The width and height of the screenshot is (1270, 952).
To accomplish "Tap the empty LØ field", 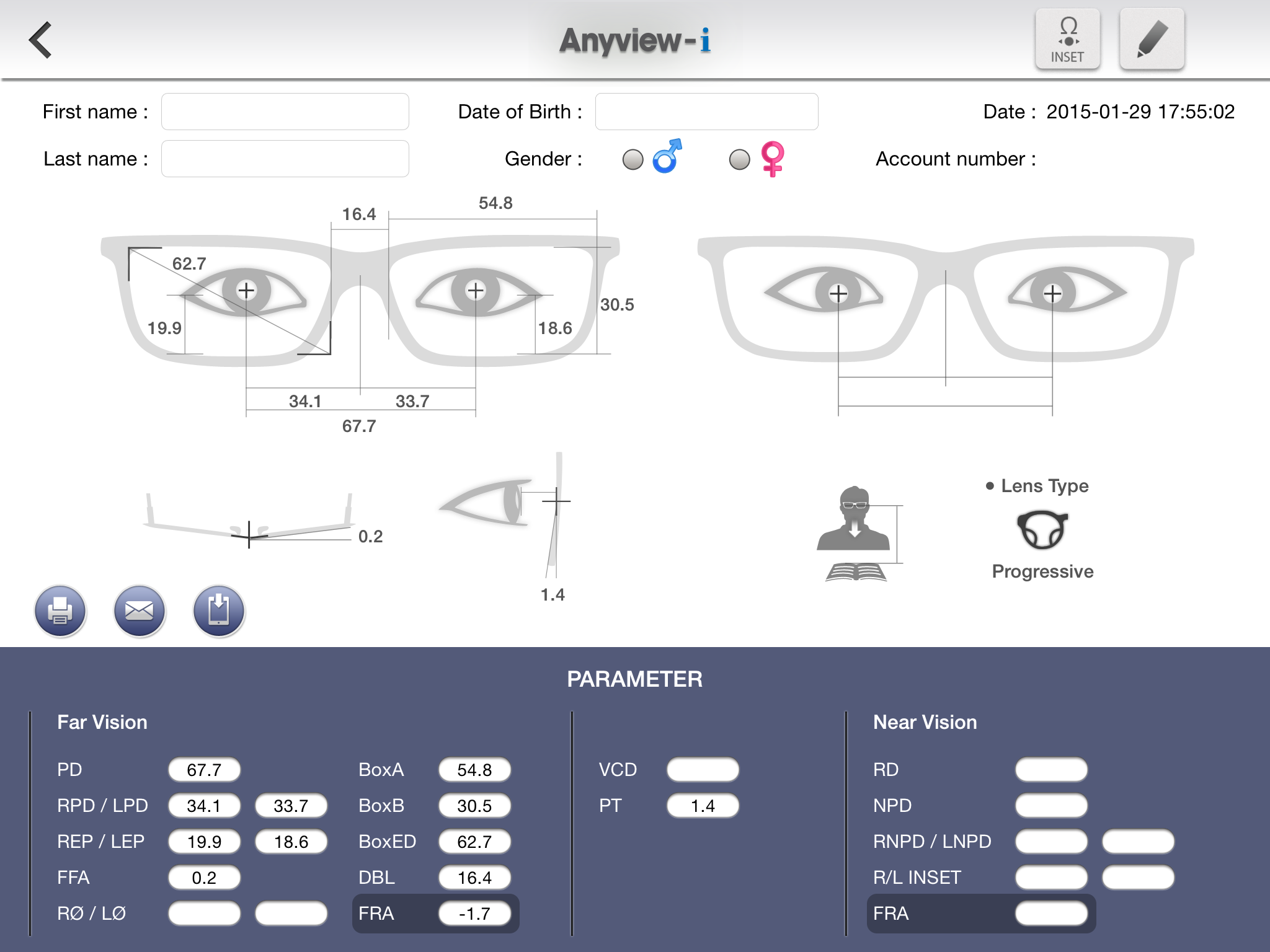I will point(291,914).
